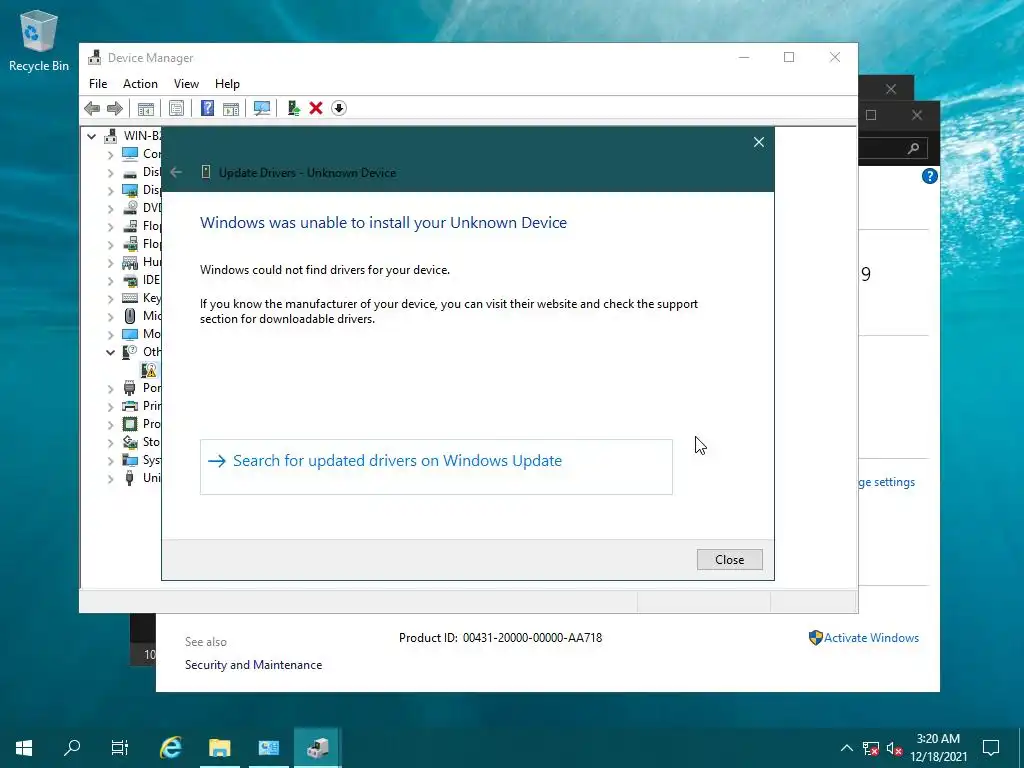Screen dimensions: 1024x768
Task: Expand the Disk drives category
Action: coord(110,173)
